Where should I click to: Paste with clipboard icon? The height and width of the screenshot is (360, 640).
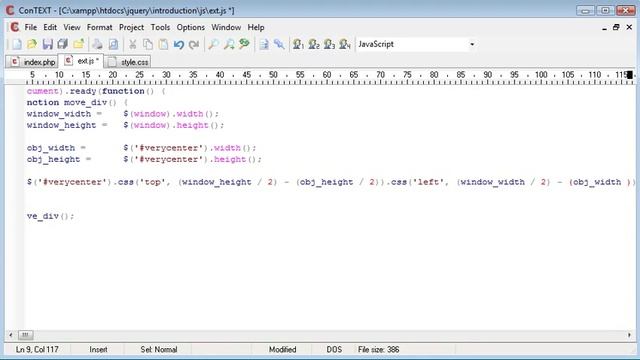point(163,44)
